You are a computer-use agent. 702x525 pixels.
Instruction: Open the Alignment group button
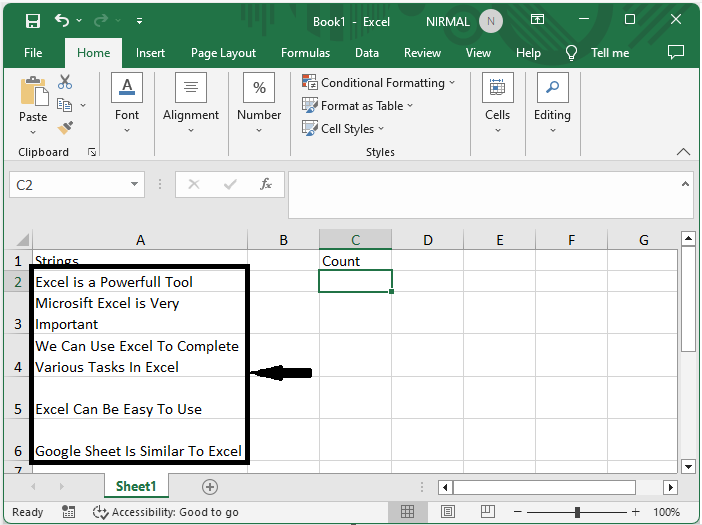191,103
